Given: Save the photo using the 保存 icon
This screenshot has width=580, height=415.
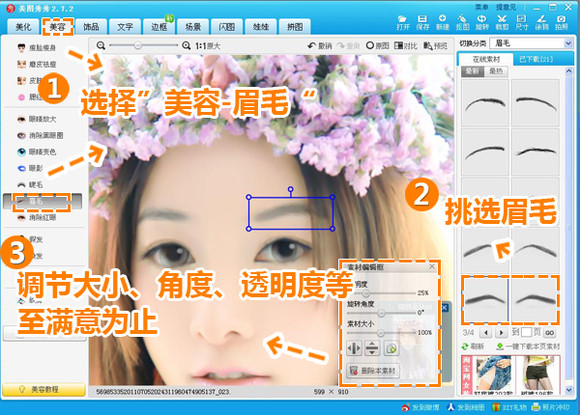Looking at the screenshot, I should 422,22.
